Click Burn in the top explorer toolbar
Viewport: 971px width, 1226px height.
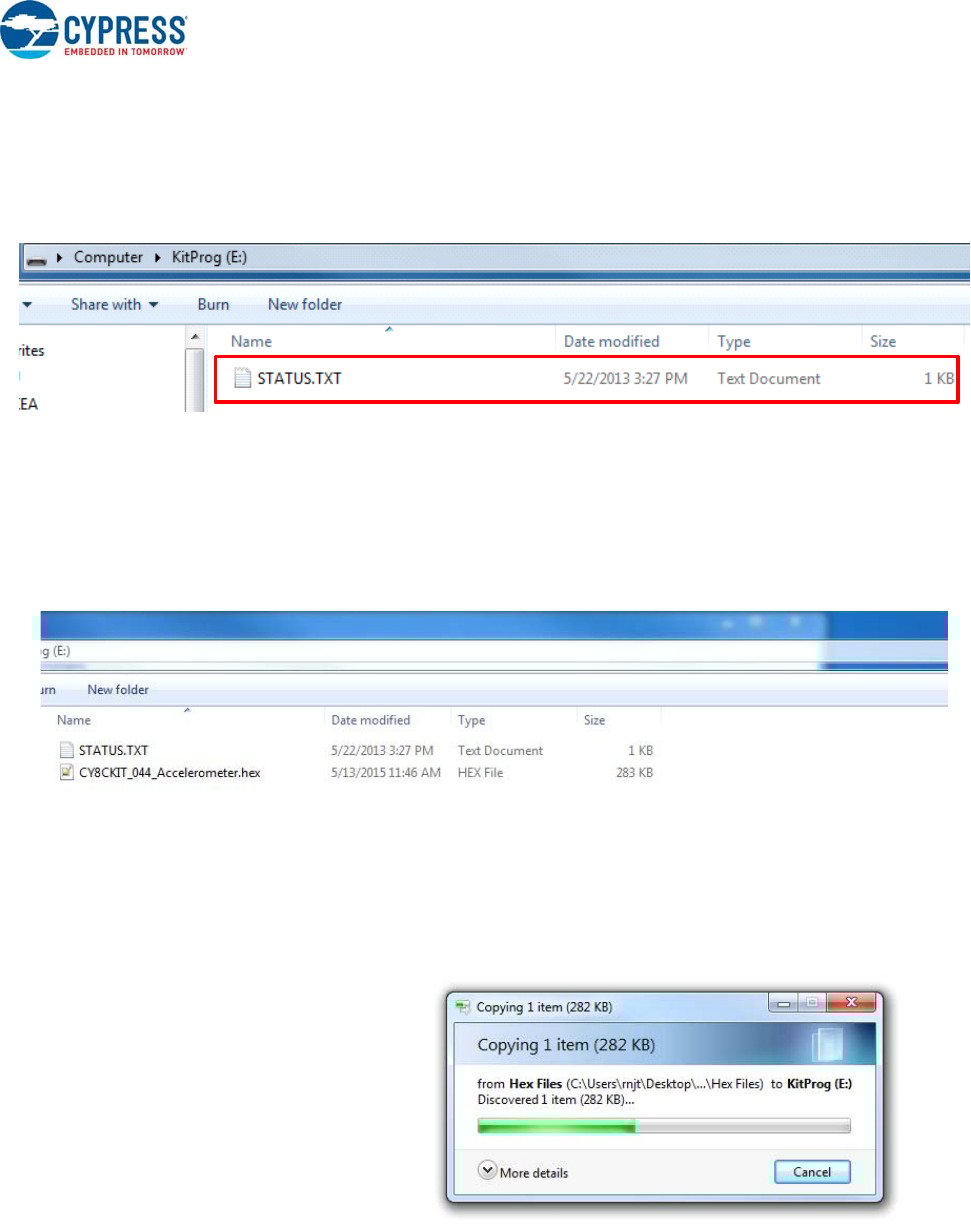(213, 304)
